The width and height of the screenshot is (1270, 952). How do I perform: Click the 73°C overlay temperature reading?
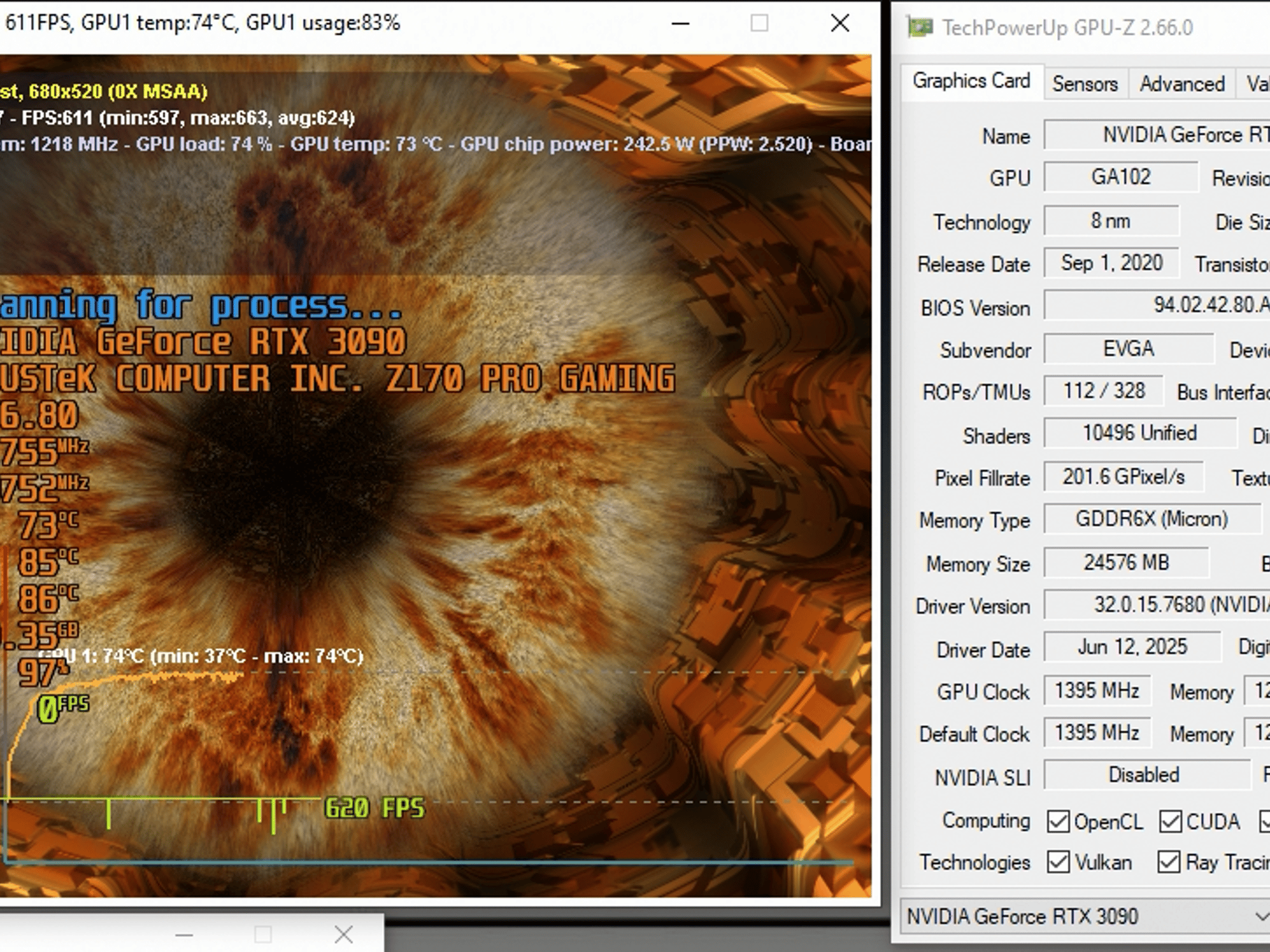click(48, 526)
